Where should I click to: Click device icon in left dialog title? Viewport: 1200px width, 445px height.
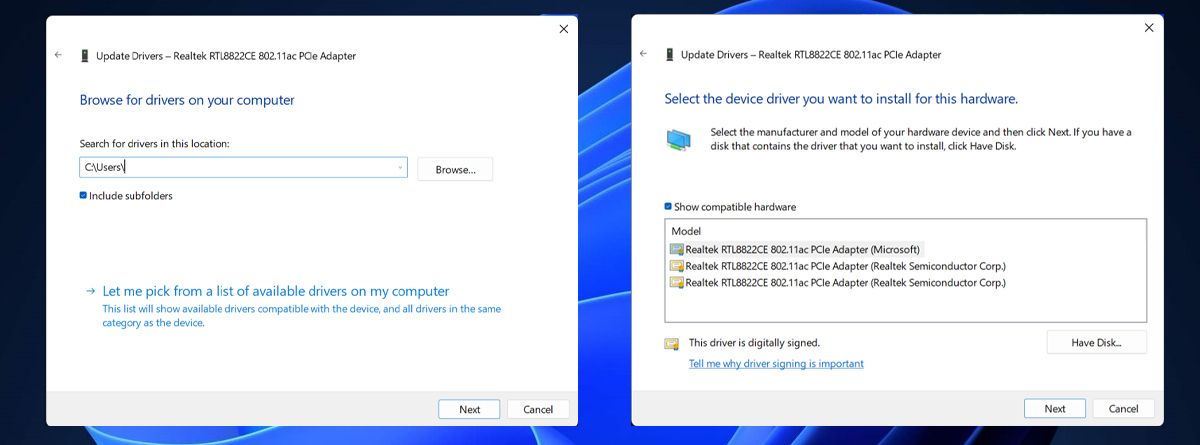(x=84, y=55)
